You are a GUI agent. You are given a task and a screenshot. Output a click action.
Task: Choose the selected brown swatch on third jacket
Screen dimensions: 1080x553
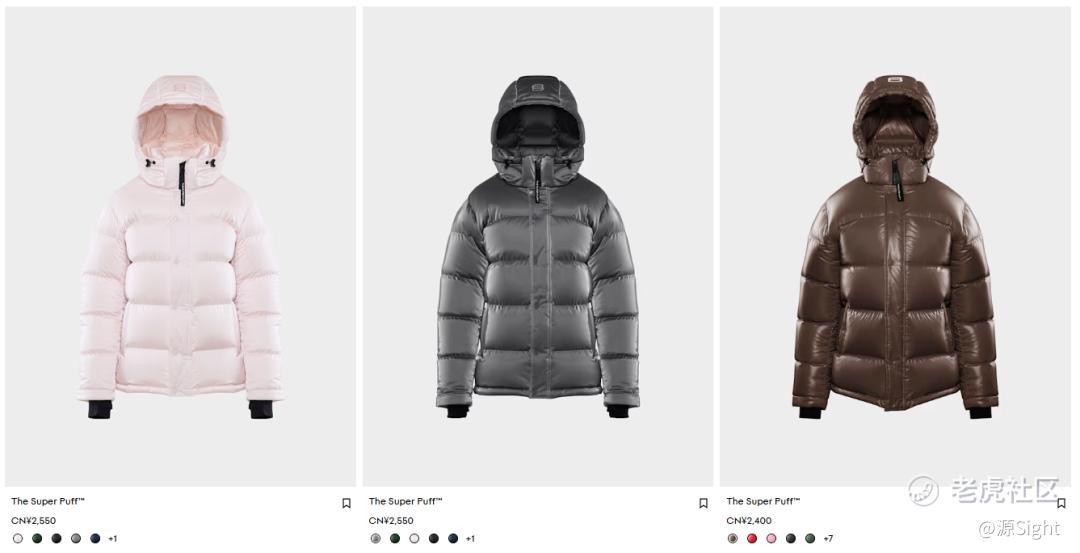(x=732, y=539)
